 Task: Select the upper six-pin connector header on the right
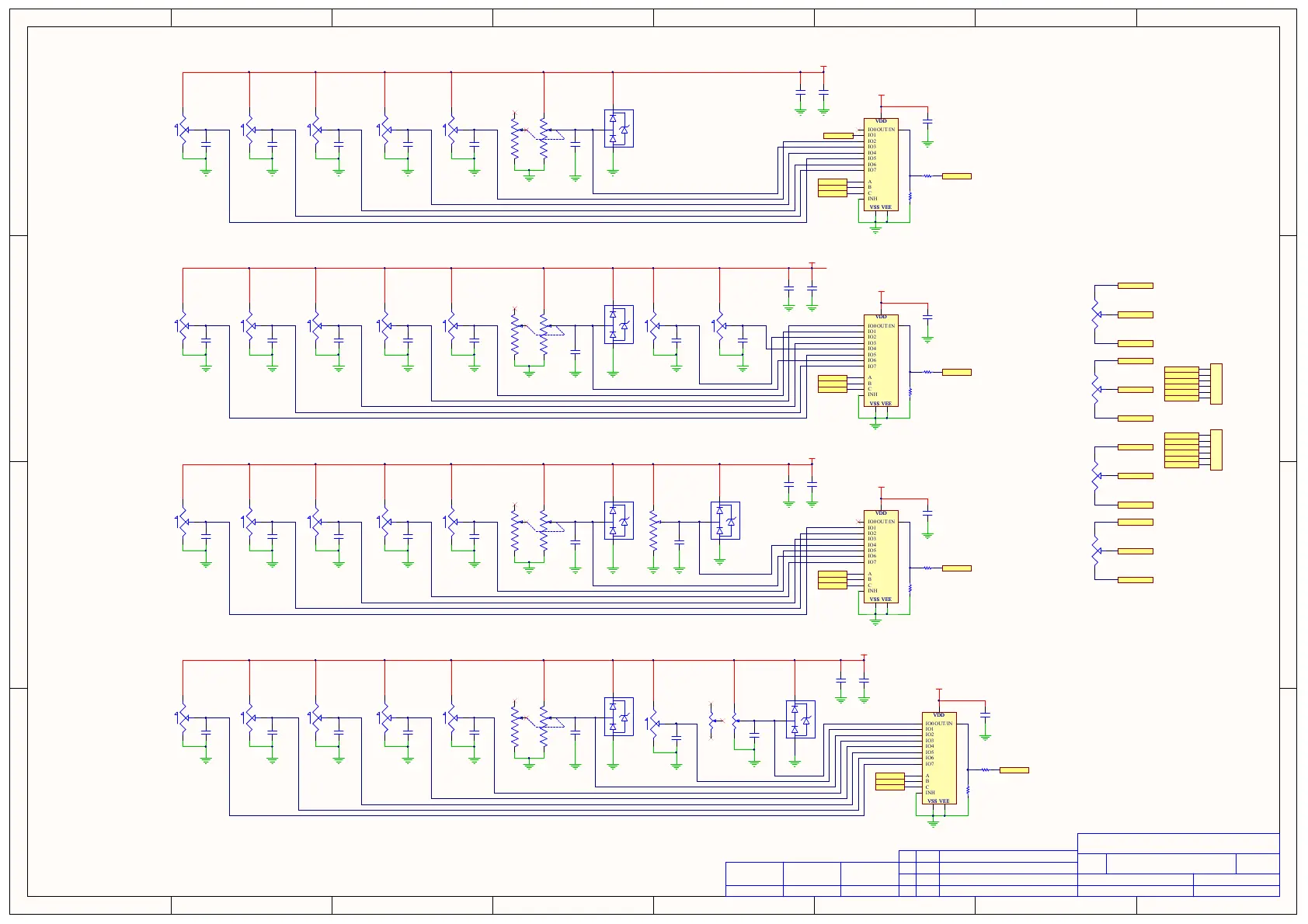click(1216, 384)
